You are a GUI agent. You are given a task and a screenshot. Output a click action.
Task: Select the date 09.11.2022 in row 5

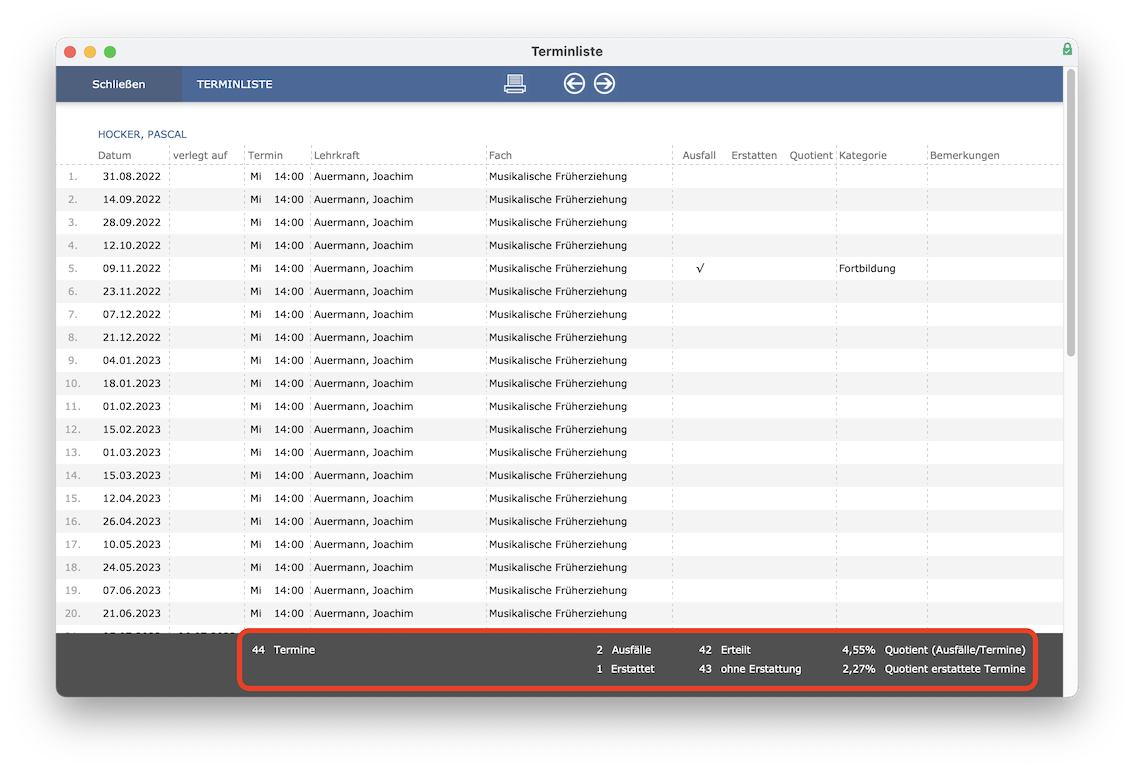click(132, 268)
